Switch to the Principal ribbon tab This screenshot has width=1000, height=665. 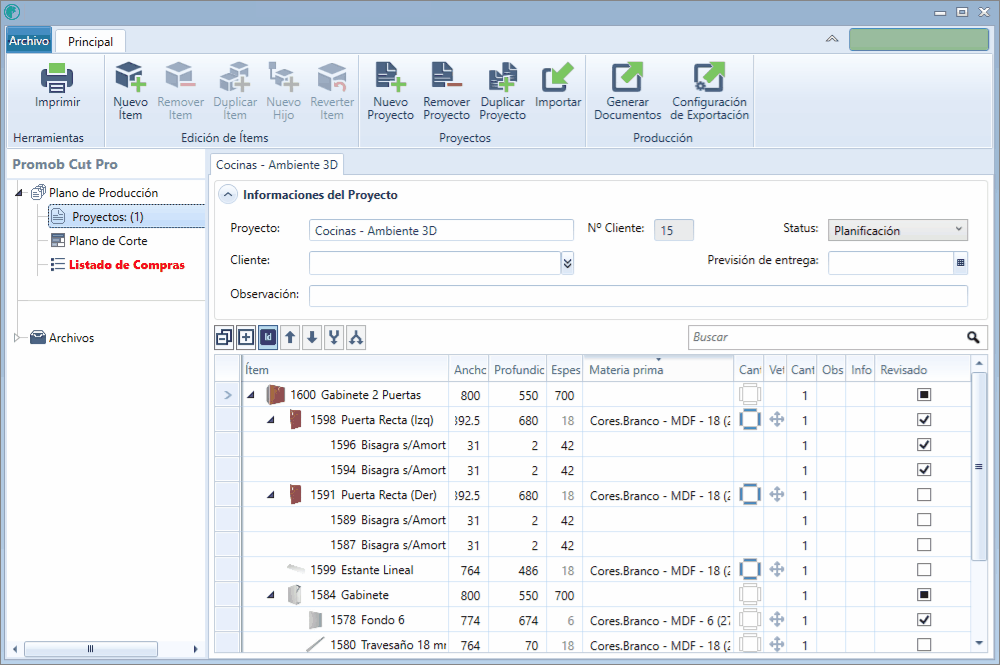(x=91, y=41)
